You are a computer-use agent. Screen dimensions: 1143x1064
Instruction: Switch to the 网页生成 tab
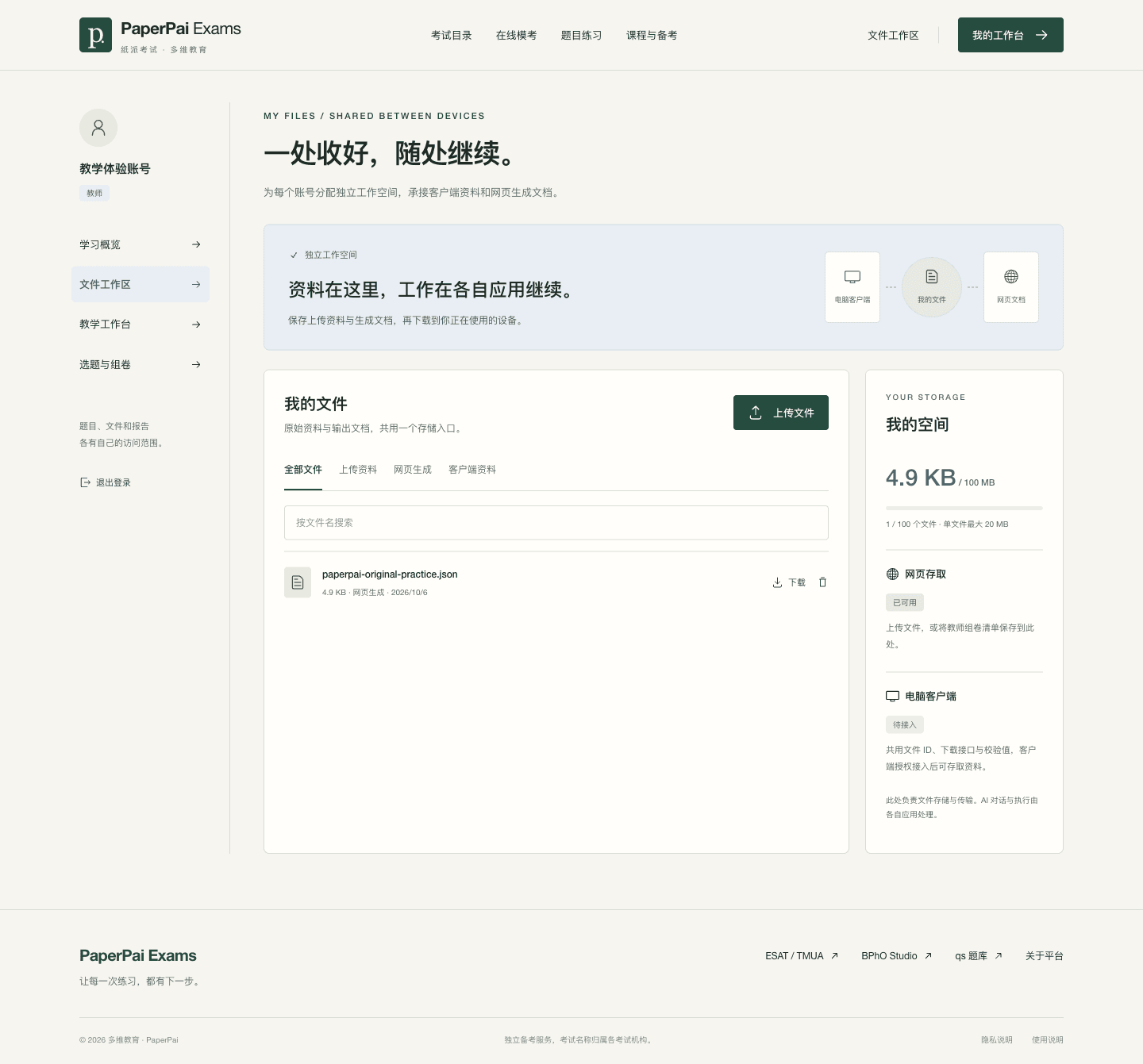click(413, 470)
